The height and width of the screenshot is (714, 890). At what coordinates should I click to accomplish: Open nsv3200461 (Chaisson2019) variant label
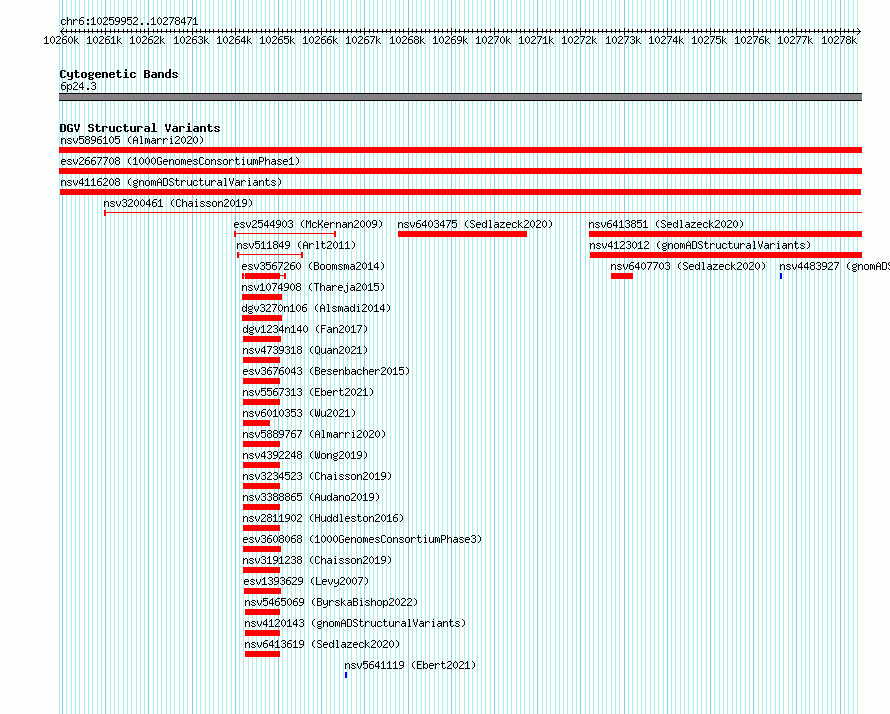pos(178,203)
